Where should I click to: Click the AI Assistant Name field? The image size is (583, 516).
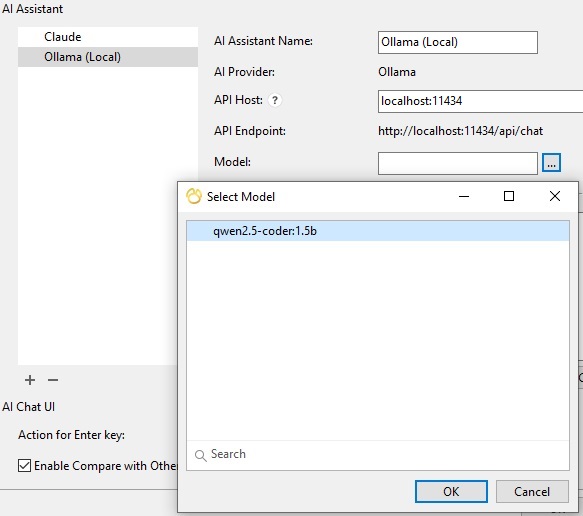click(458, 42)
